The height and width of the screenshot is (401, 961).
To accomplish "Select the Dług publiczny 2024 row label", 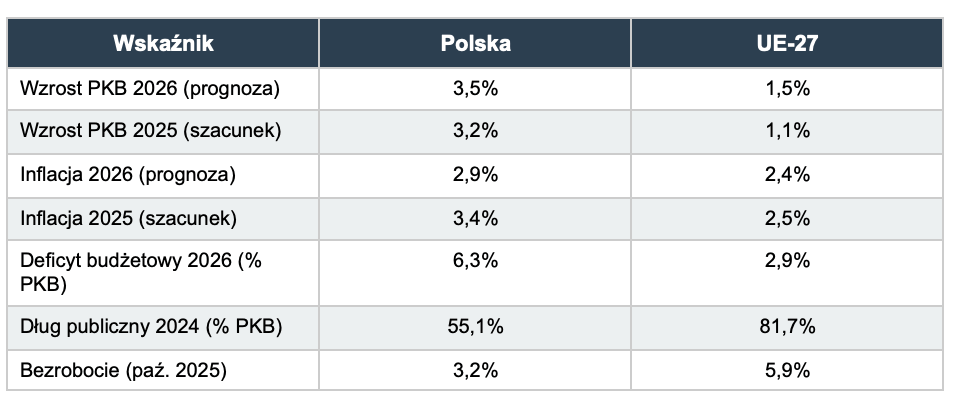I will pos(151,326).
